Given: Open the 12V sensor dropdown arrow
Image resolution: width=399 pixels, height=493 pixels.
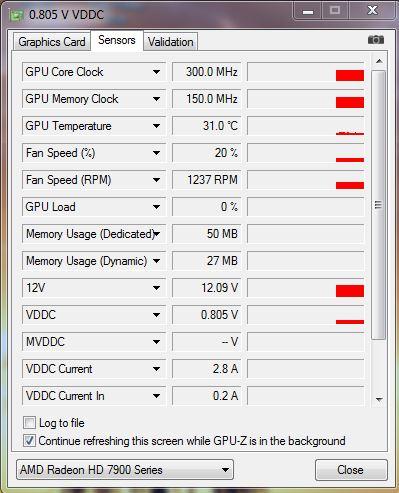Looking at the screenshot, I should click(x=156, y=288).
